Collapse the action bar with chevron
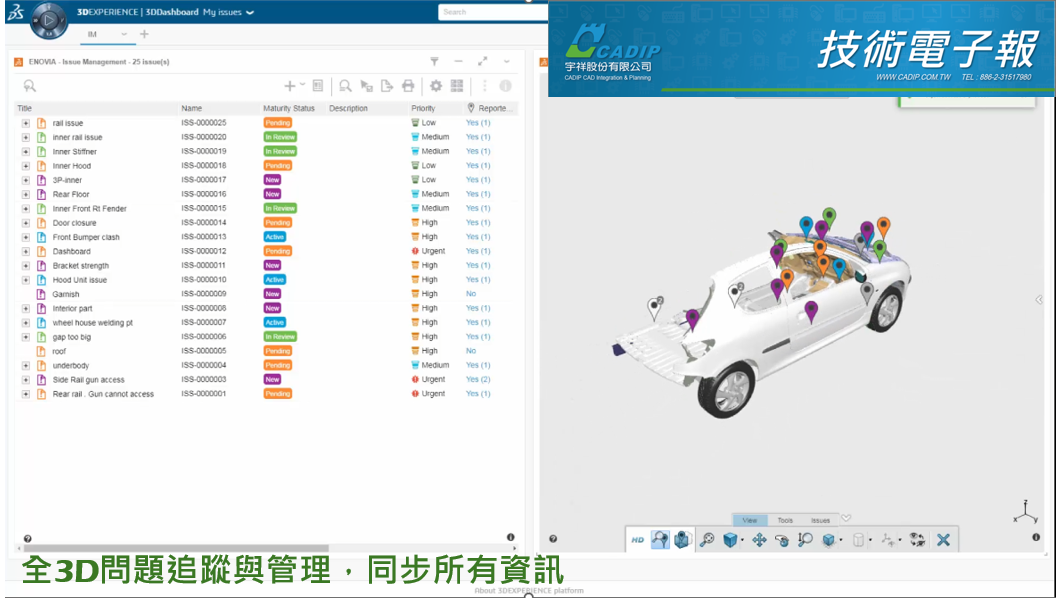Viewport: 1056px width, 610px height. coord(846,518)
